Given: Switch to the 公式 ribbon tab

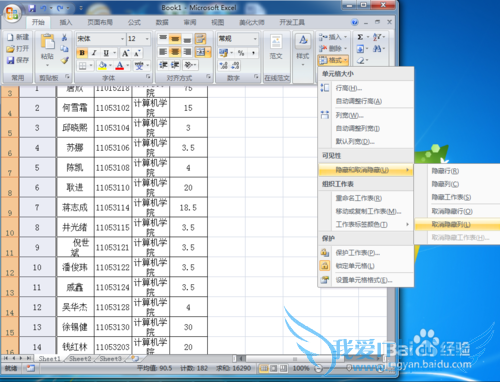Looking at the screenshot, I should 134,22.
